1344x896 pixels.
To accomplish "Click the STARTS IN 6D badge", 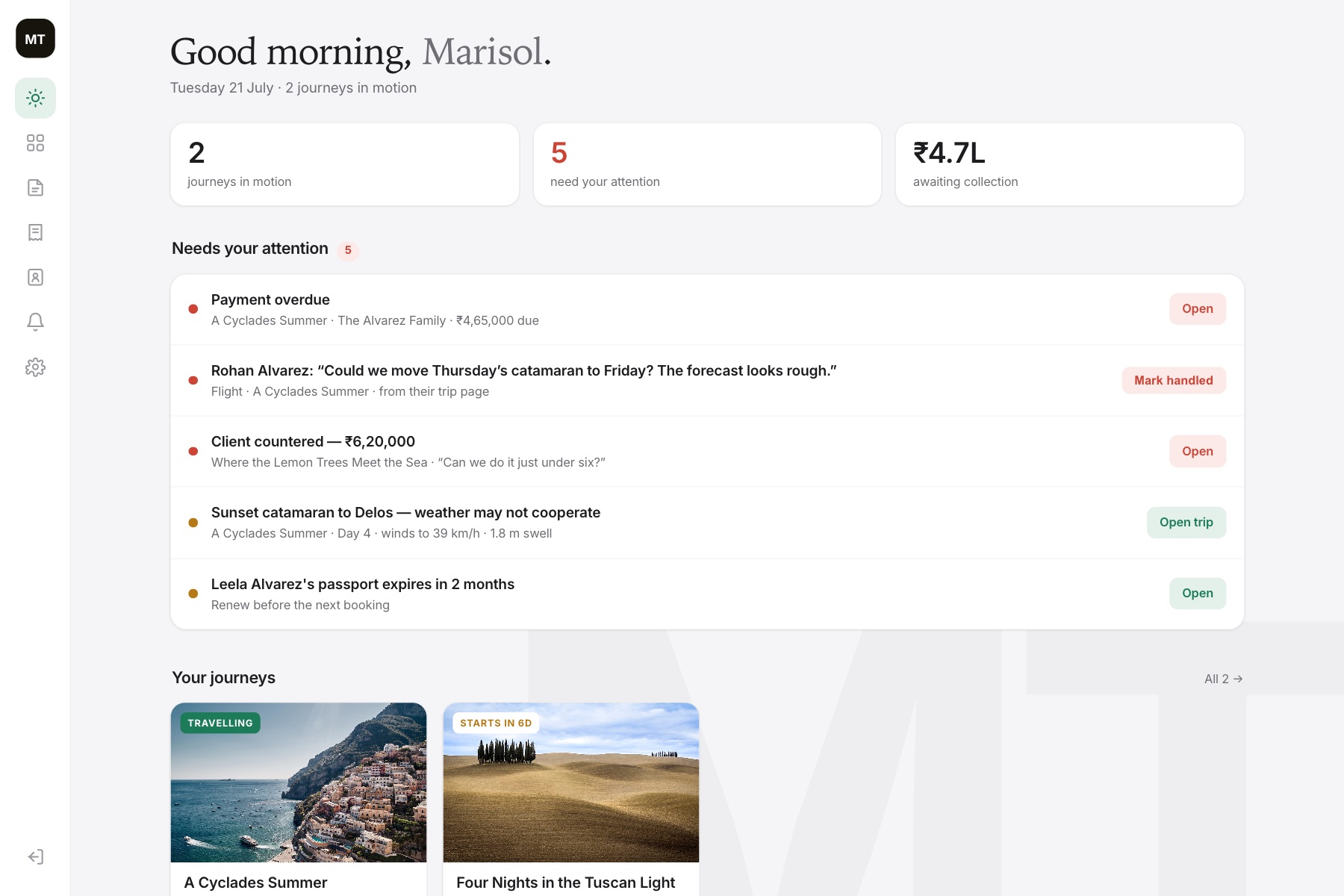I will (496, 723).
